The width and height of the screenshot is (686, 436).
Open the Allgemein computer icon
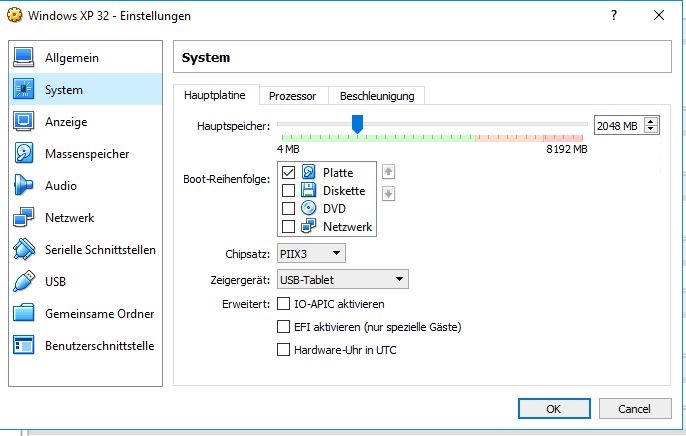coord(23,57)
